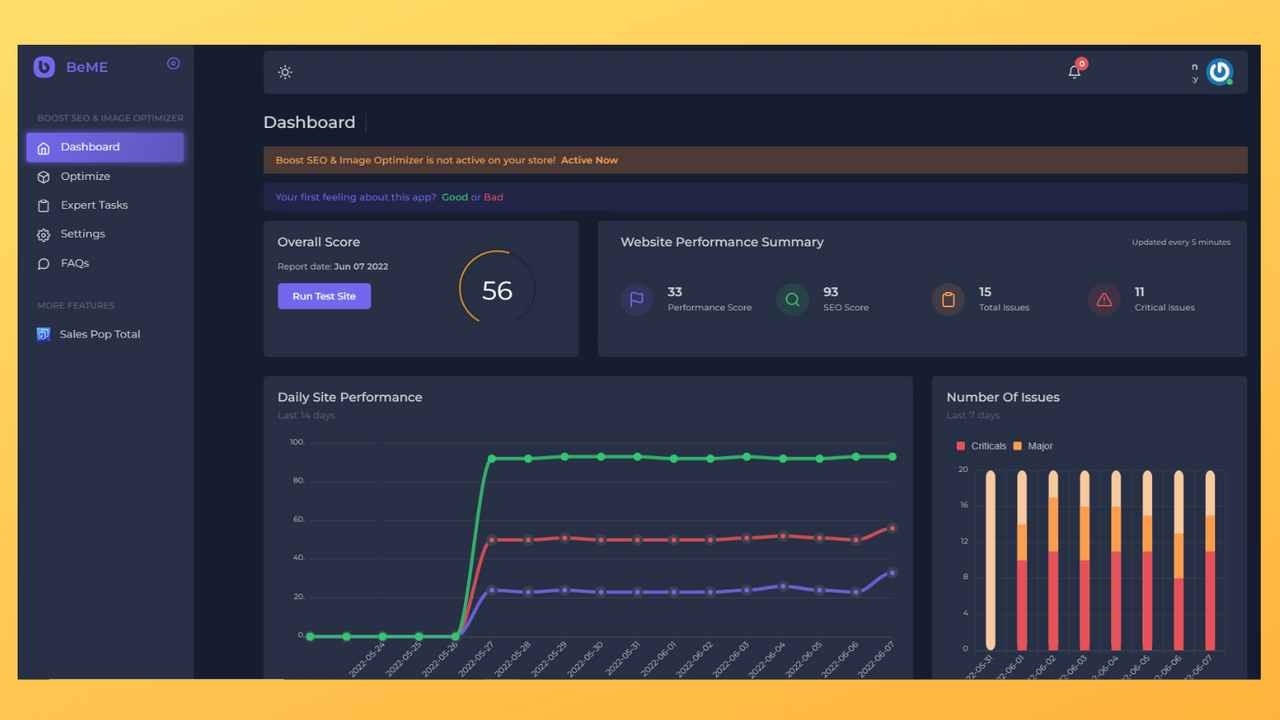This screenshot has height=720, width=1280.
Task: Click the Expert Tasks clipboard icon
Action: [x=43, y=206]
